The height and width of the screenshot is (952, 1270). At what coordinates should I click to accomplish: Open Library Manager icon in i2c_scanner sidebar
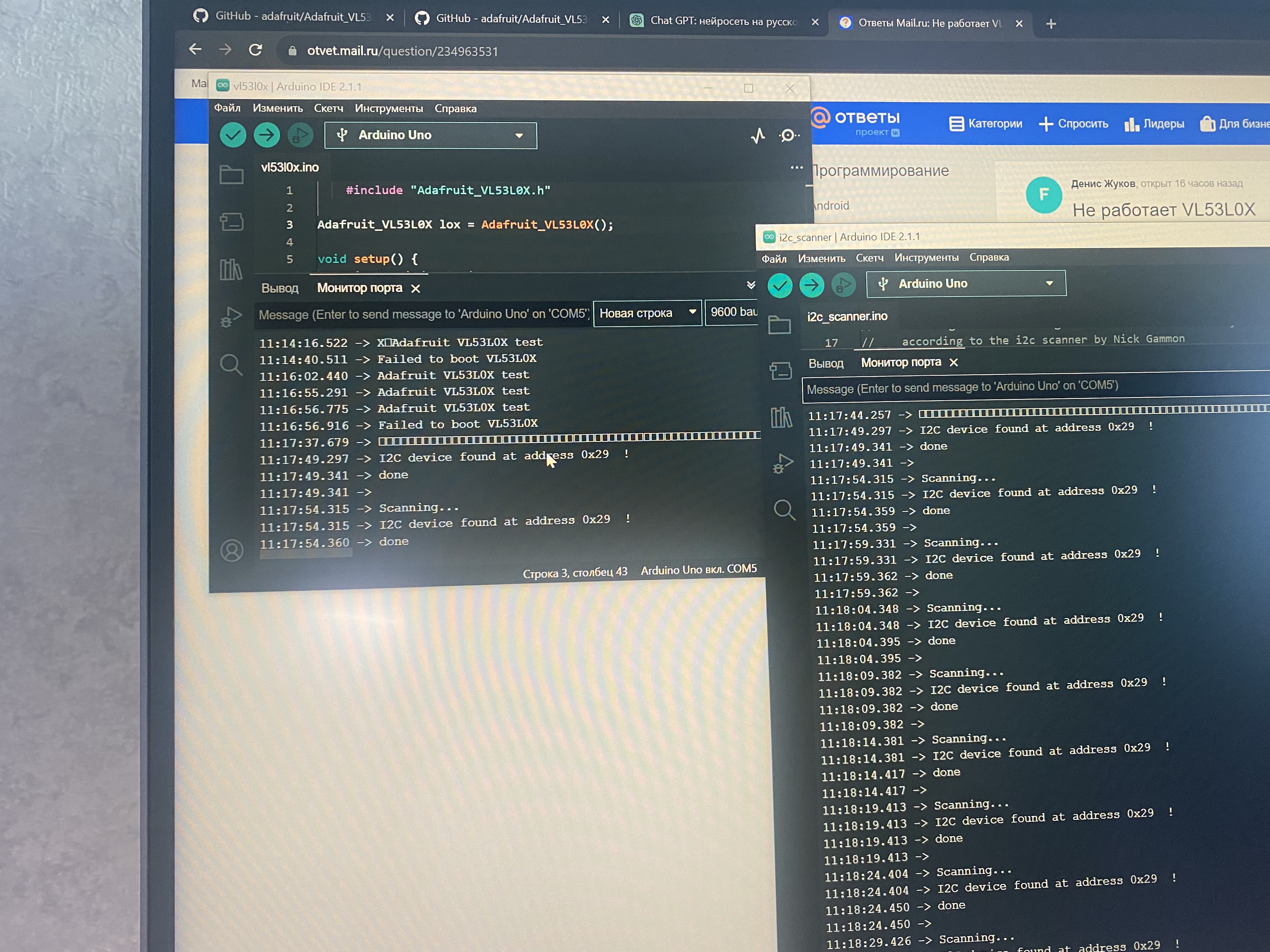coord(781,417)
